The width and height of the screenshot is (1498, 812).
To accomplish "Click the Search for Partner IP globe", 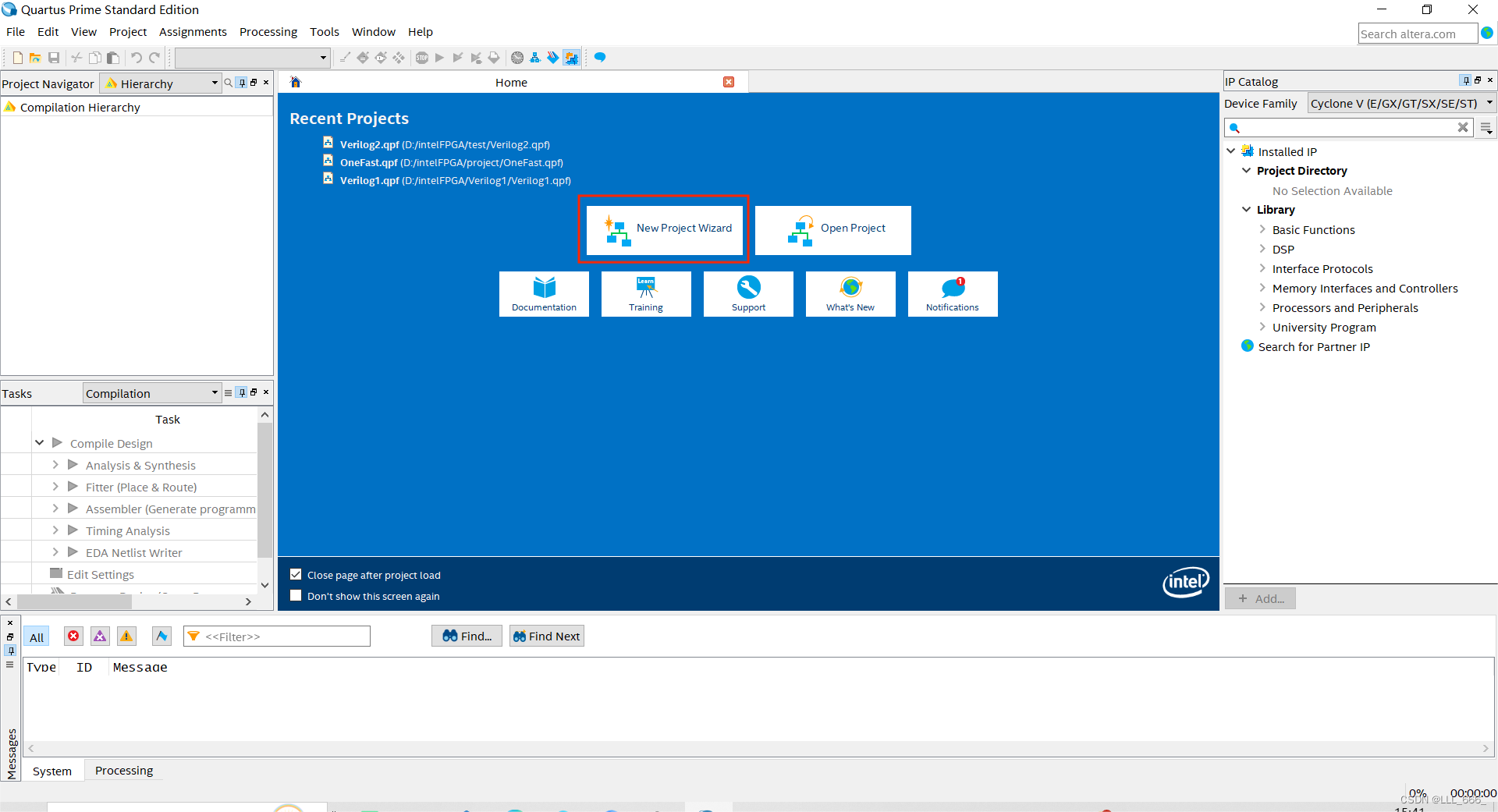I will pyautogui.click(x=1248, y=346).
